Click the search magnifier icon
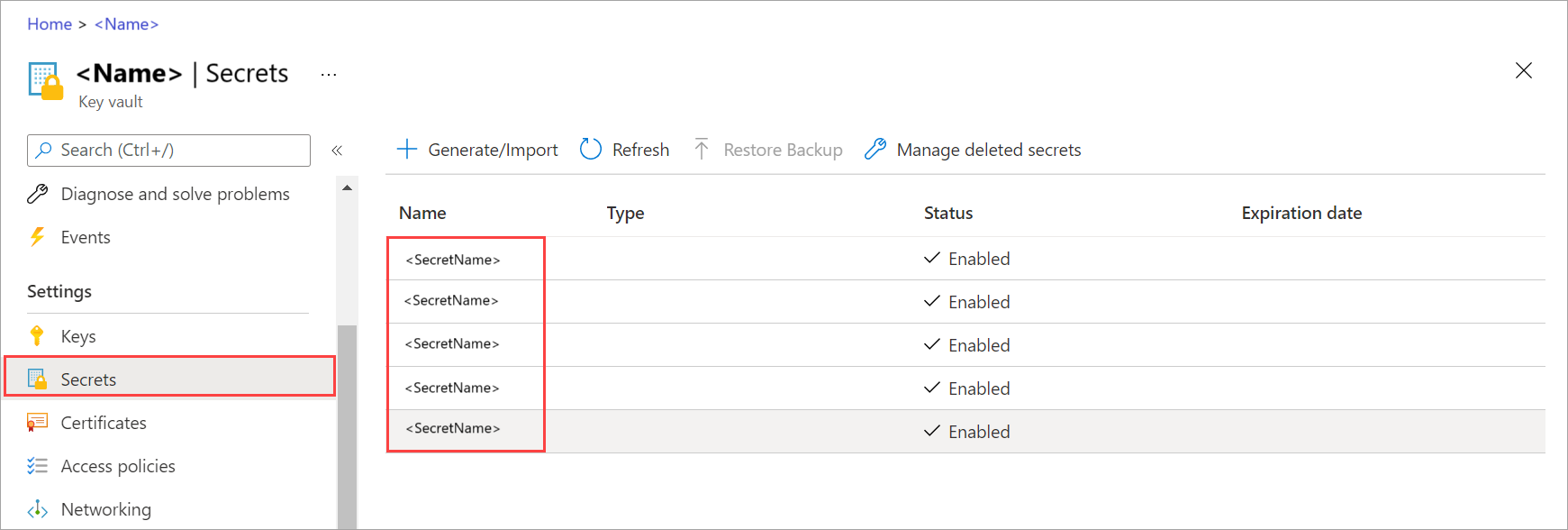The width and height of the screenshot is (1568, 530). [x=43, y=151]
